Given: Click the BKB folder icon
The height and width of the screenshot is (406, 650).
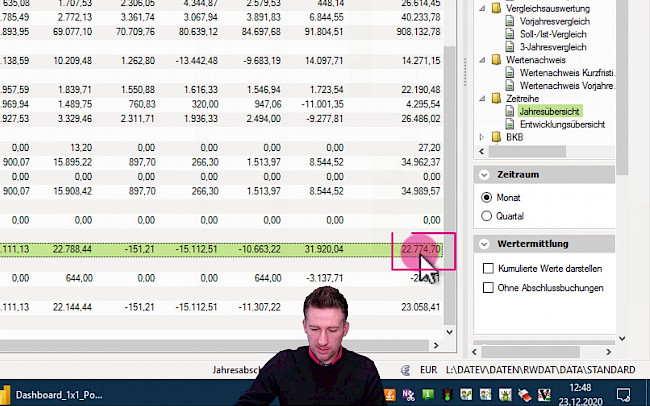Looking at the screenshot, I should point(496,137).
